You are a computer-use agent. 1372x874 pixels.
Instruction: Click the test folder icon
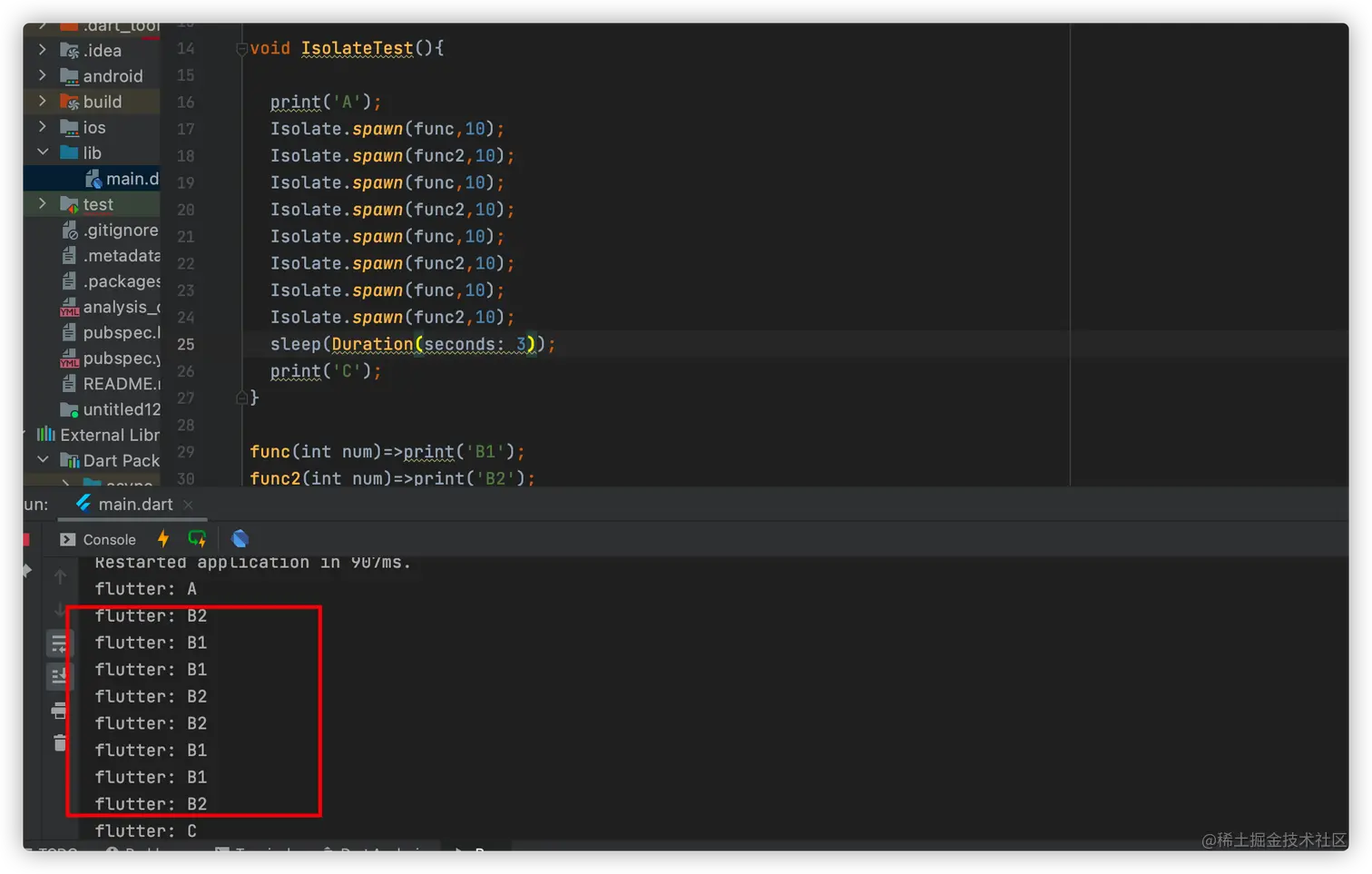pyautogui.click(x=69, y=204)
